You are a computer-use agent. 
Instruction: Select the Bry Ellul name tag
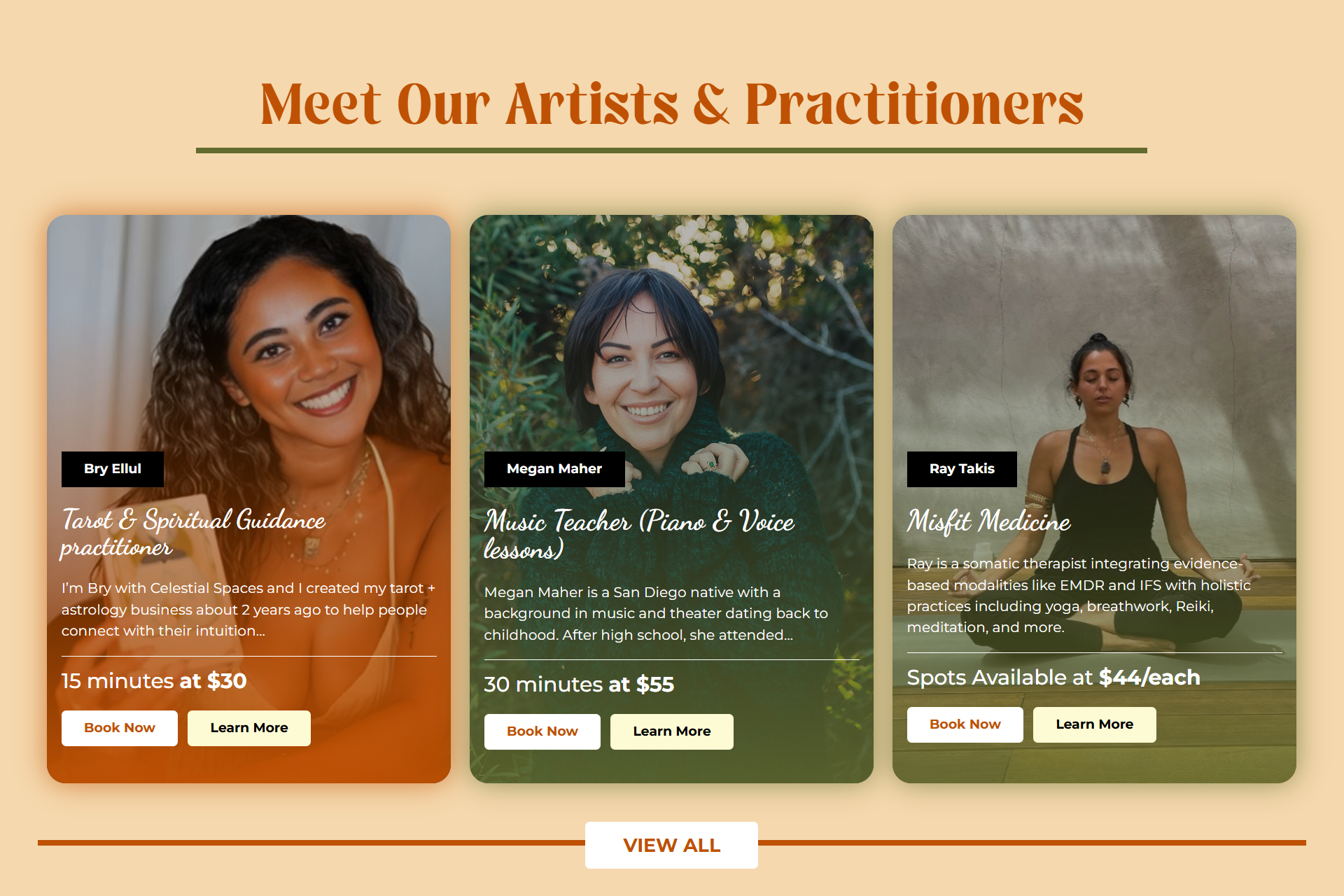113,469
